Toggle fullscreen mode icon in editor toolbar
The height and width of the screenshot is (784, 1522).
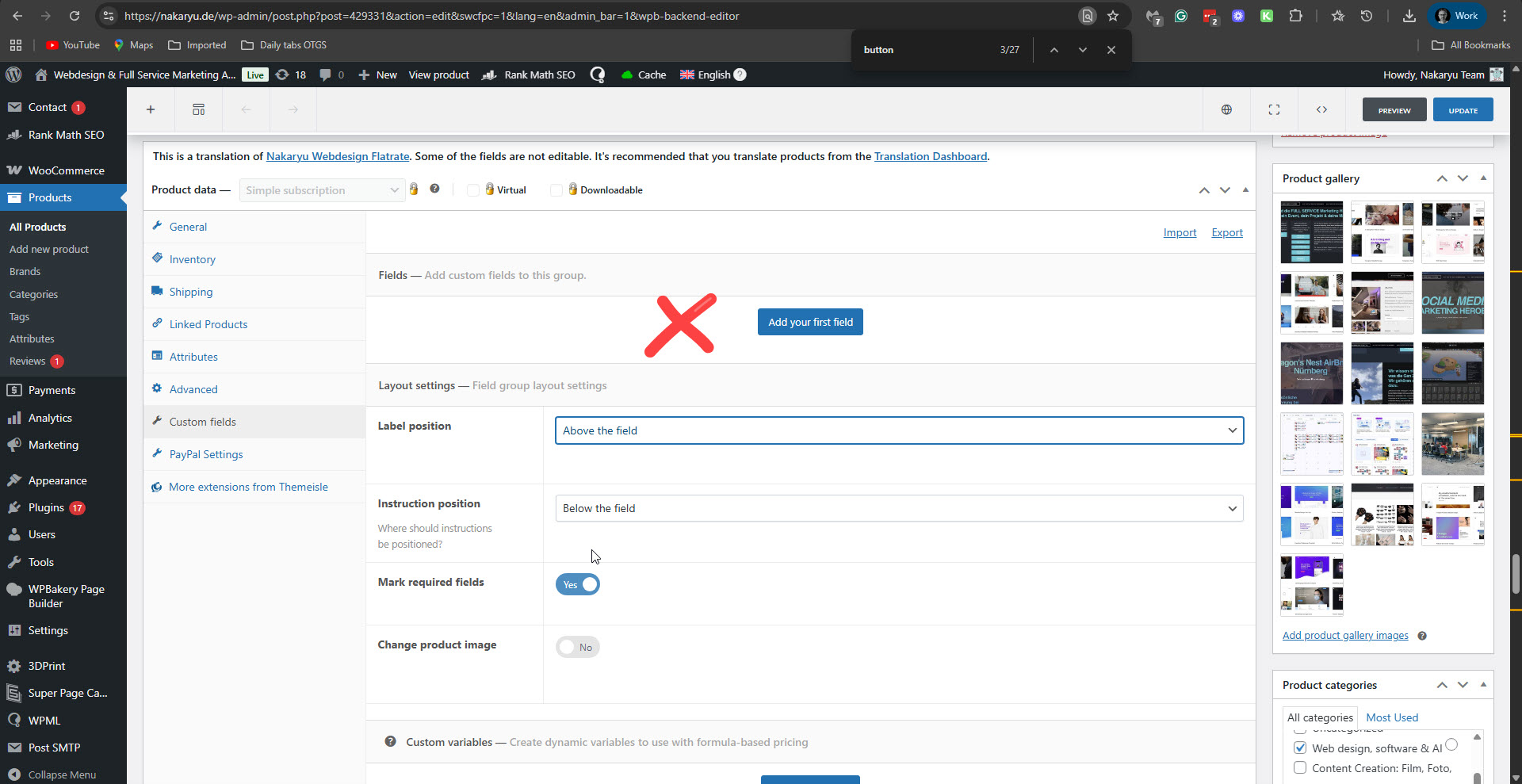1274,109
